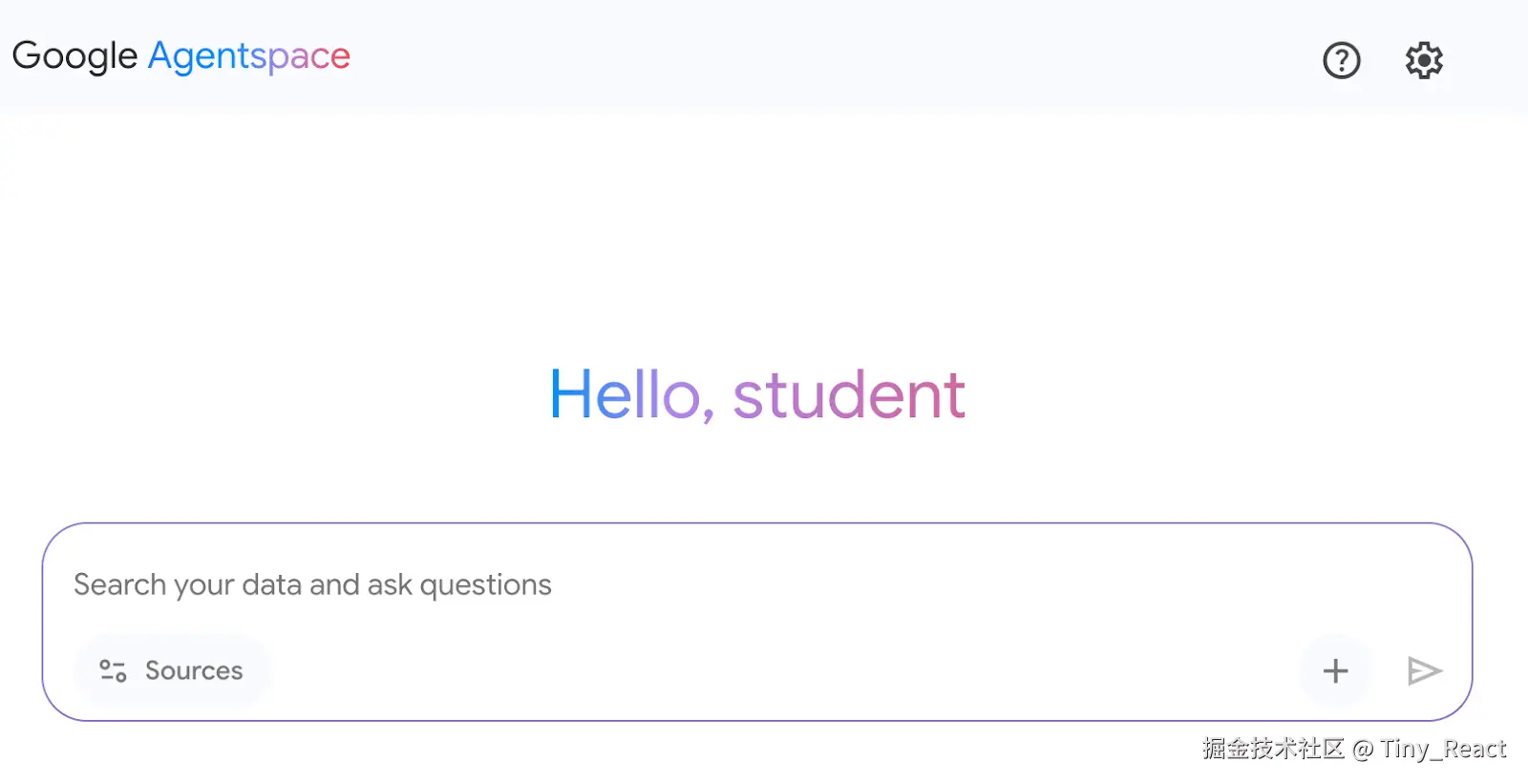Click the Agentspace colored wordmark
The height and width of the screenshot is (784, 1528).
click(x=249, y=56)
